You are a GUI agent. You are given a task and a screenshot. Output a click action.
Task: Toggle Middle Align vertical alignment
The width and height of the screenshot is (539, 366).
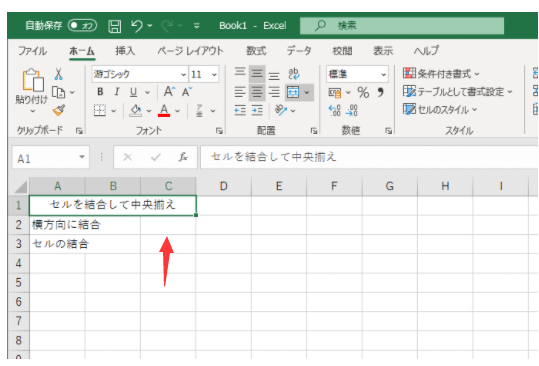point(257,74)
